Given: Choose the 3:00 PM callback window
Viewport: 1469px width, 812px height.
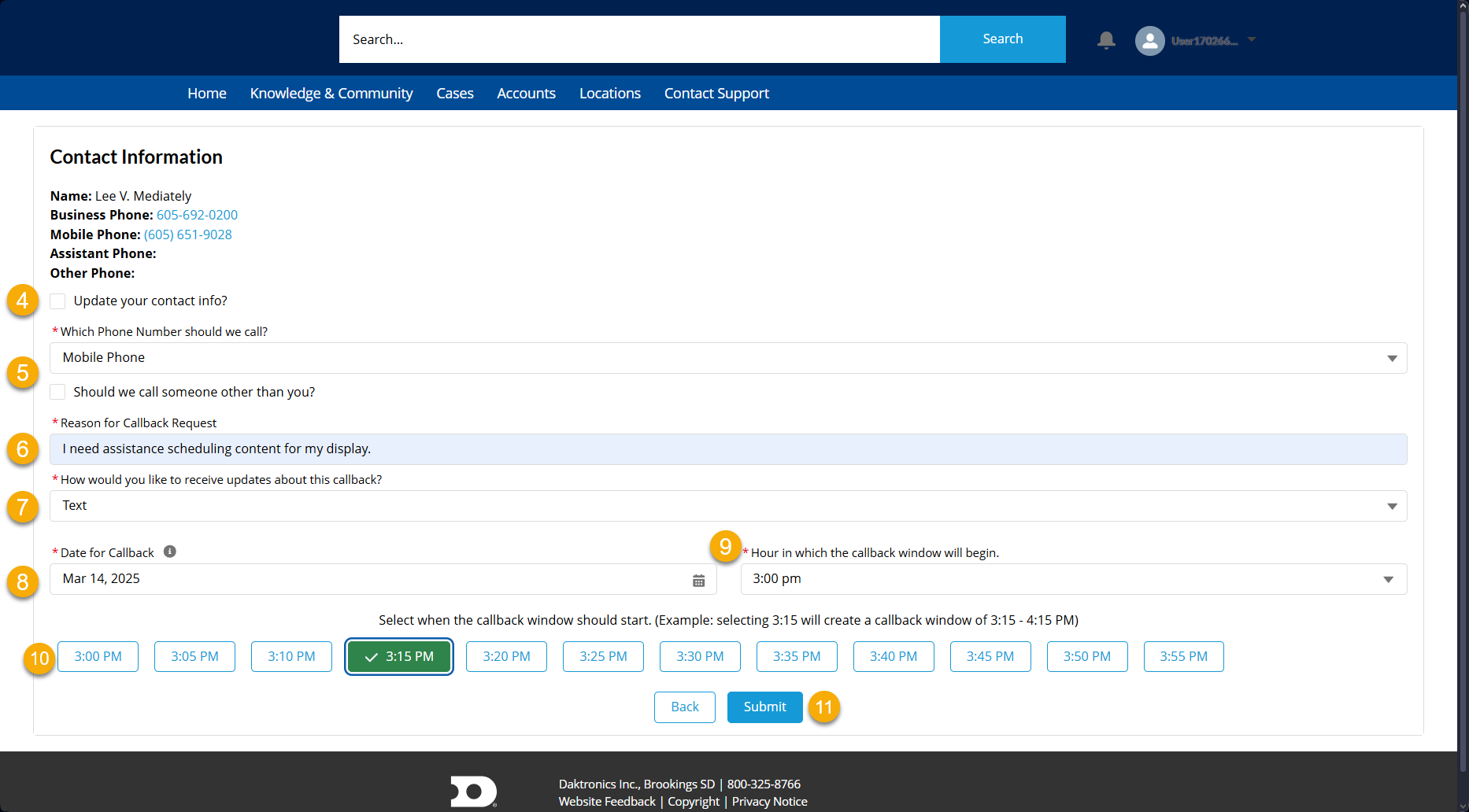Looking at the screenshot, I should point(98,656).
